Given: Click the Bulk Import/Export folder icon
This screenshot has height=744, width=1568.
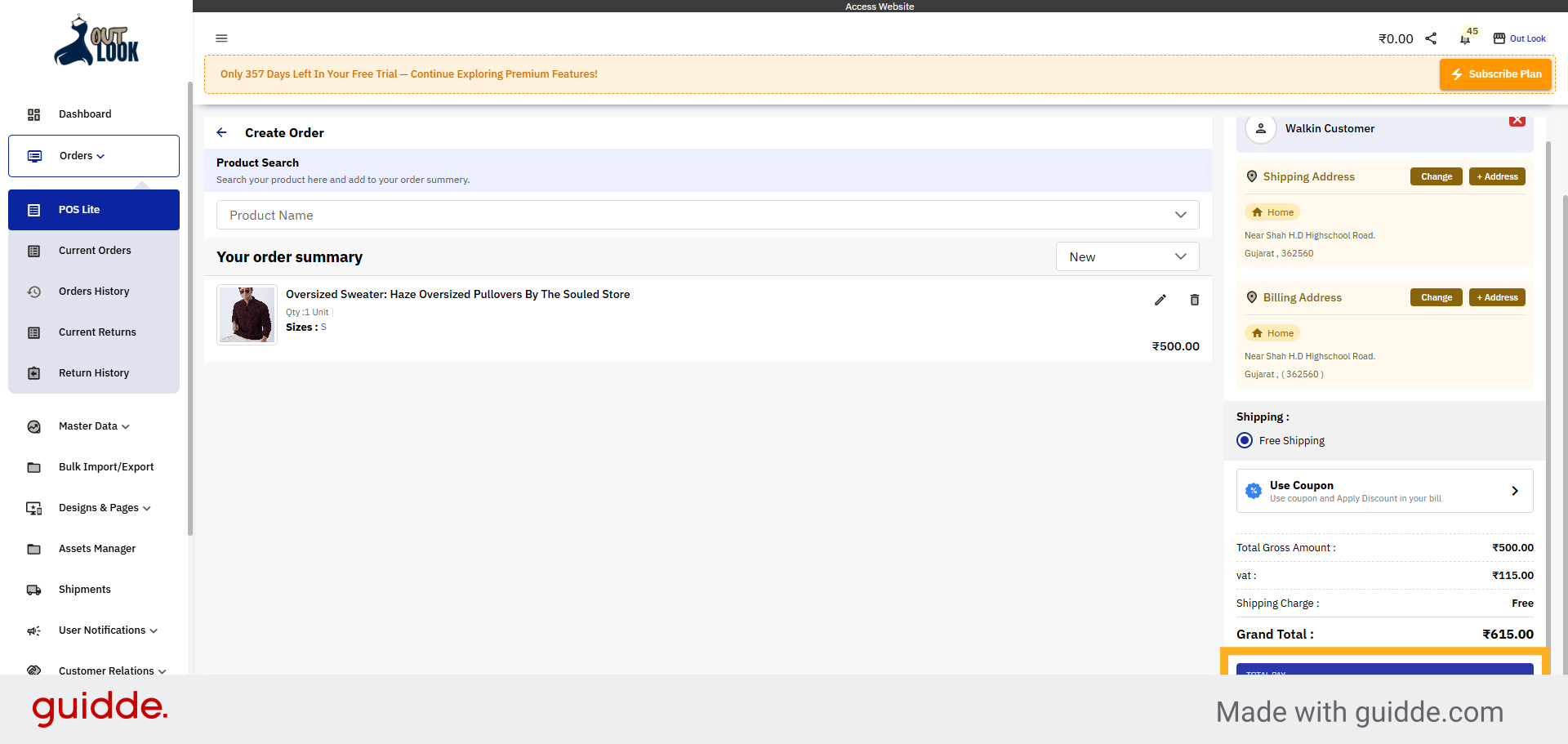Looking at the screenshot, I should [33, 467].
